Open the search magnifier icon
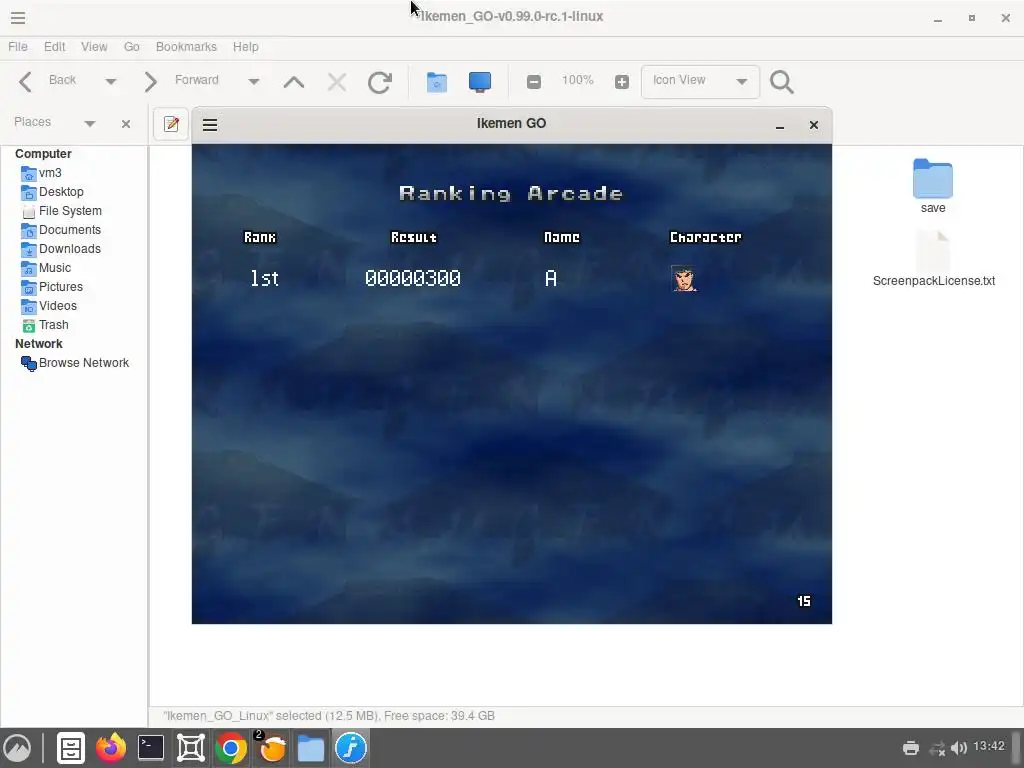 [782, 82]
